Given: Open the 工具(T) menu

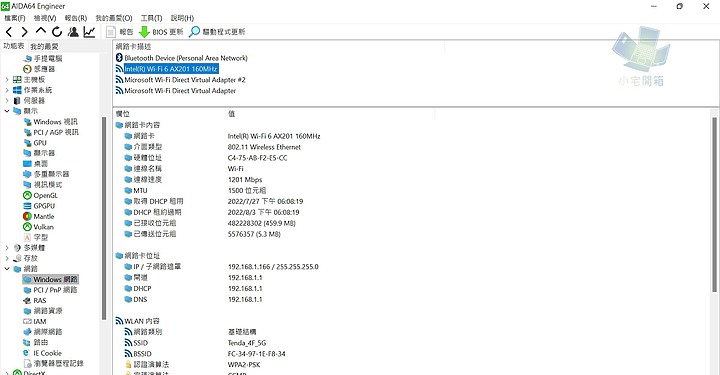Looking at the screenshot, I should coord(151,18).
